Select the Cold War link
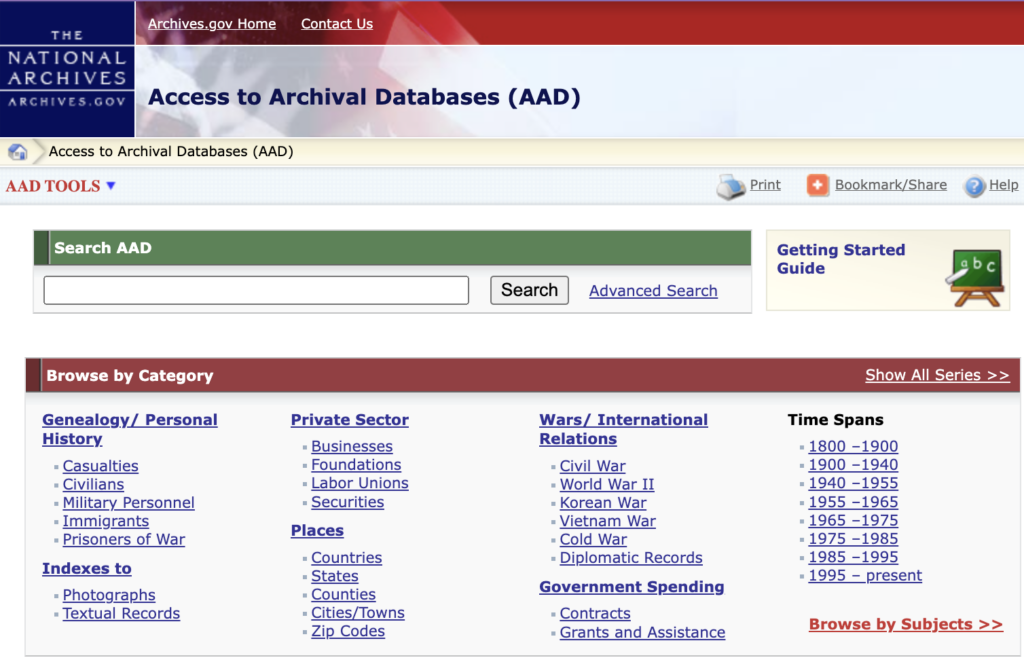The image size is (1024, 660). point(594,539)
